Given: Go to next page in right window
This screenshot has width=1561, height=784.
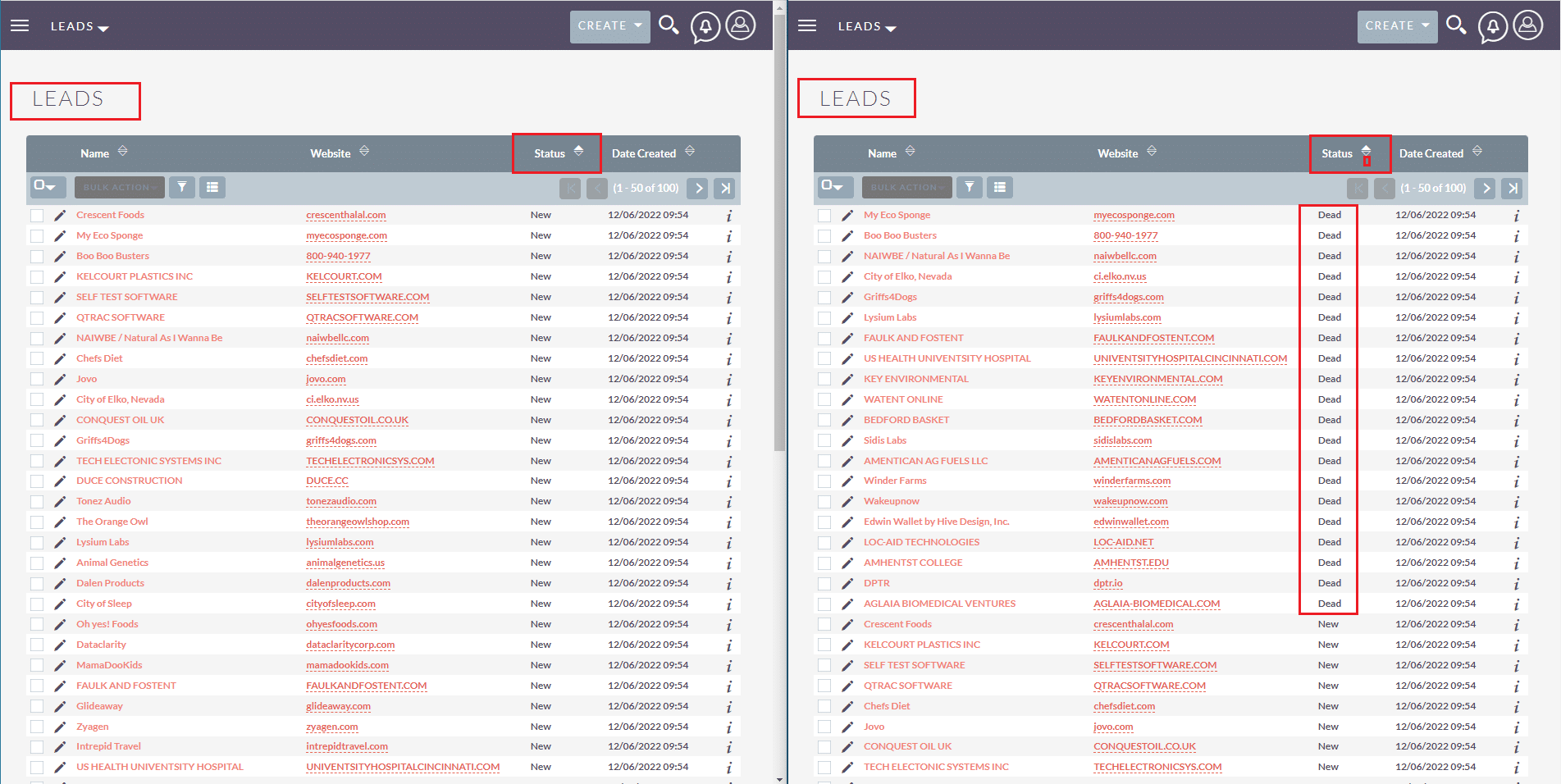Looking at the screenshot, I should point(1485,188).
